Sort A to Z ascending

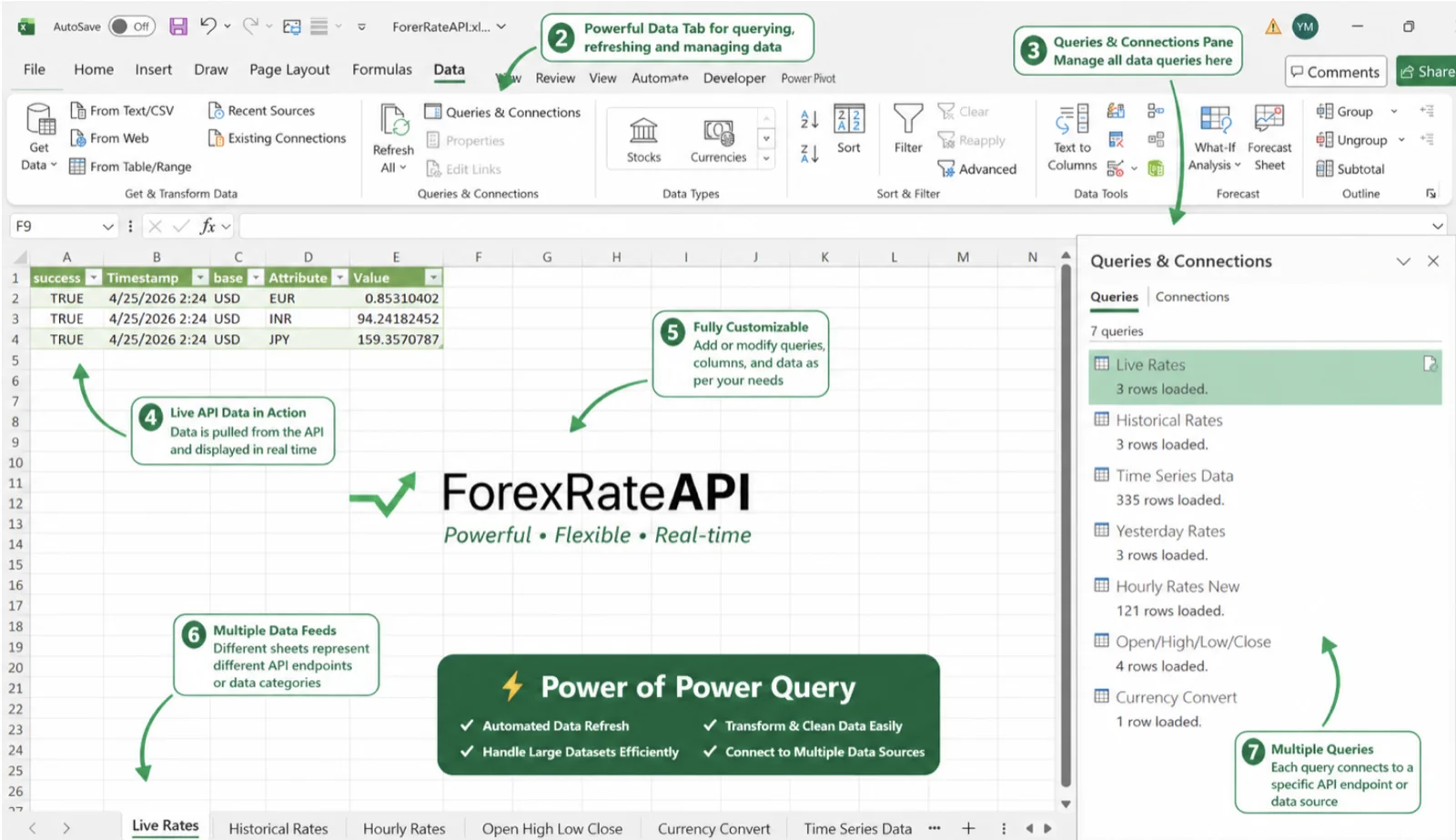pos(809,118)
